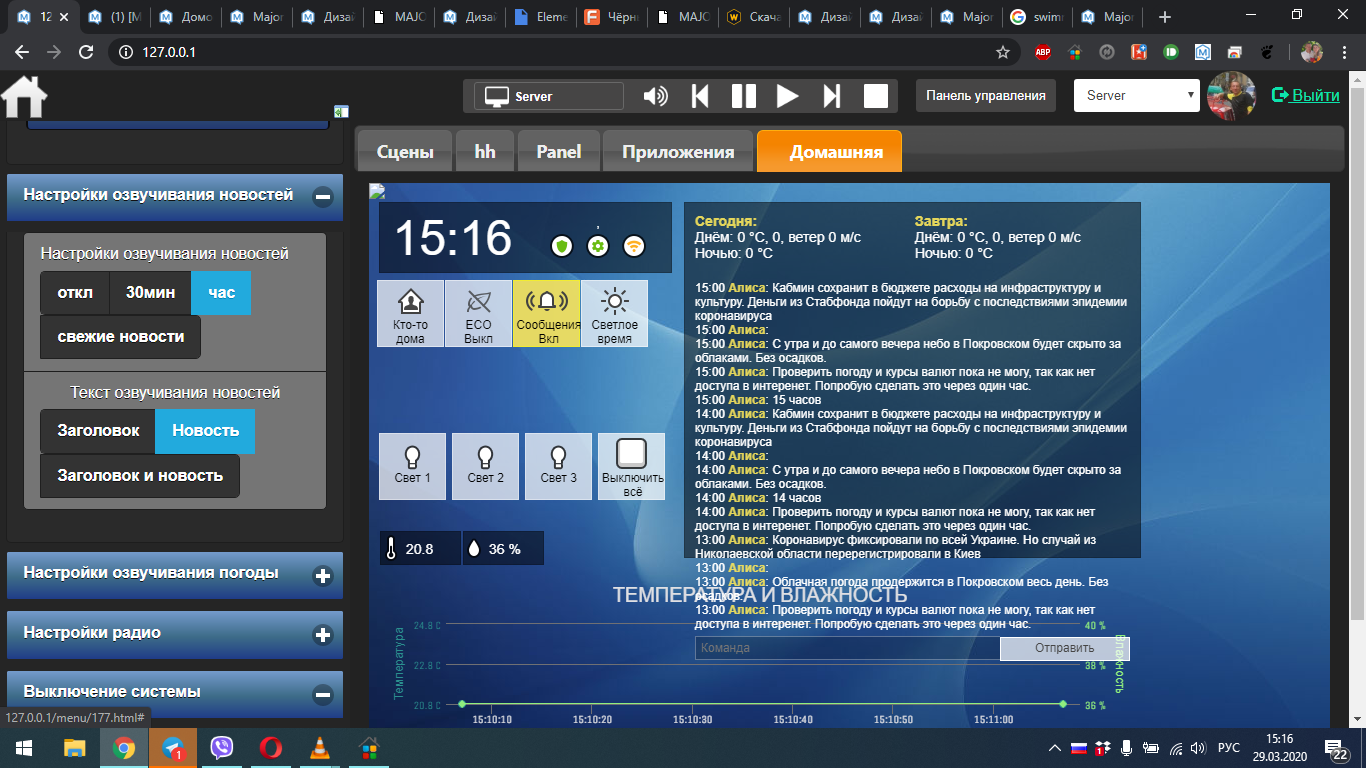Pause playback with the pause button
The height and width of the screenshot is (768, 1366).
[x=743, y=96]
